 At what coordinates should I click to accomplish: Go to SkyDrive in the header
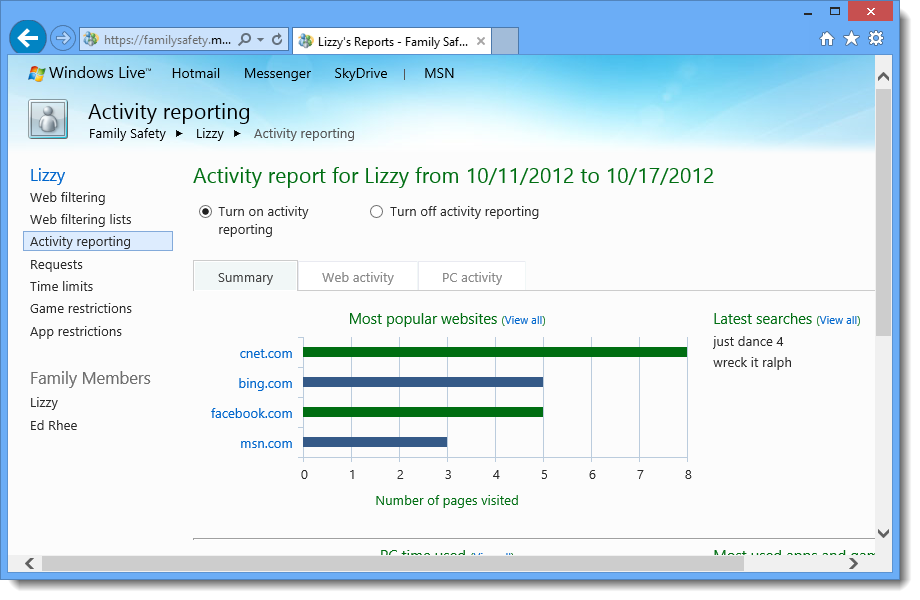[x=360, y=73]
